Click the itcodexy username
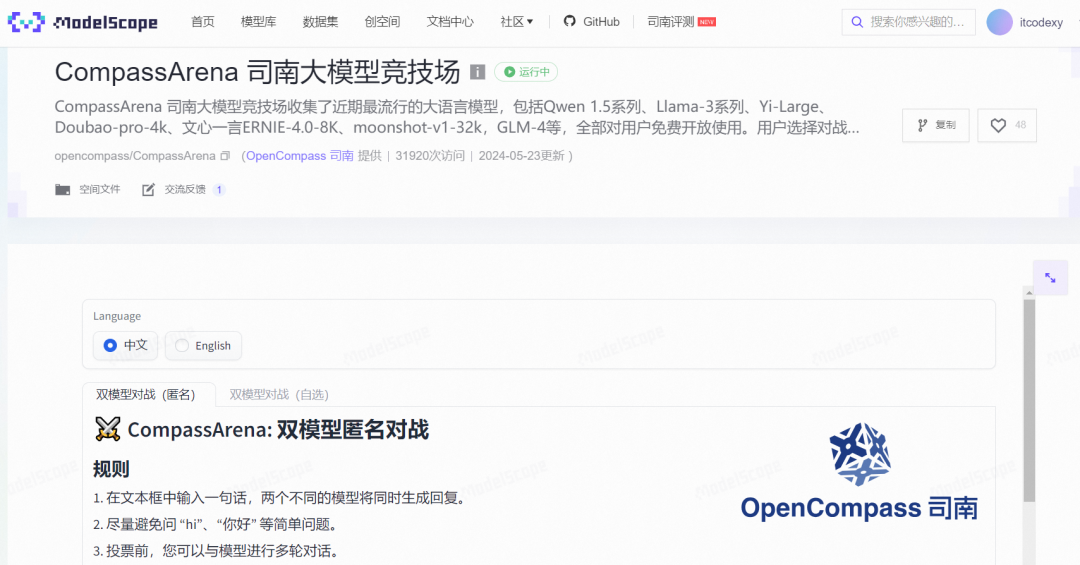The image size is (1080, 565). pyautogui.click(x=1041, y=23)
